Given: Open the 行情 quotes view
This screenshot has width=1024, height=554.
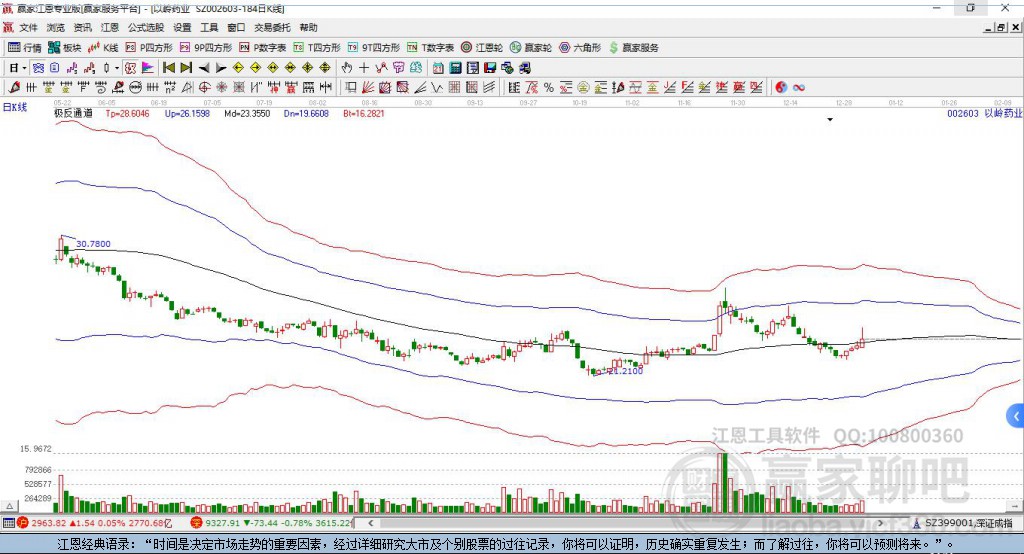Looking at the screenshot, I should [25, 48].
